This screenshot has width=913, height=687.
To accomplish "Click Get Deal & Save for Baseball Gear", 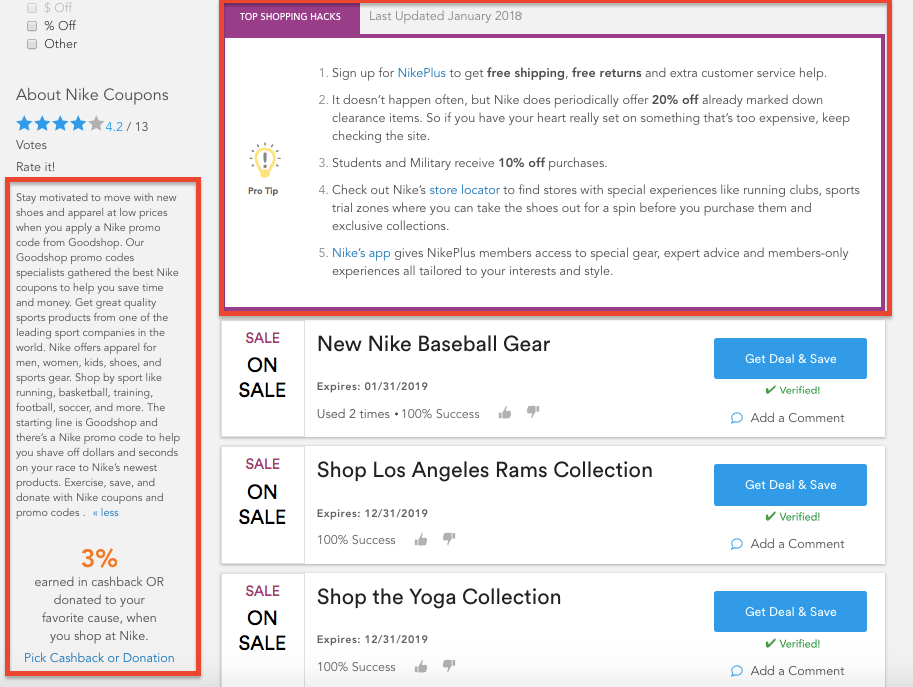I will pyautogui.click(x=790, y=359).
